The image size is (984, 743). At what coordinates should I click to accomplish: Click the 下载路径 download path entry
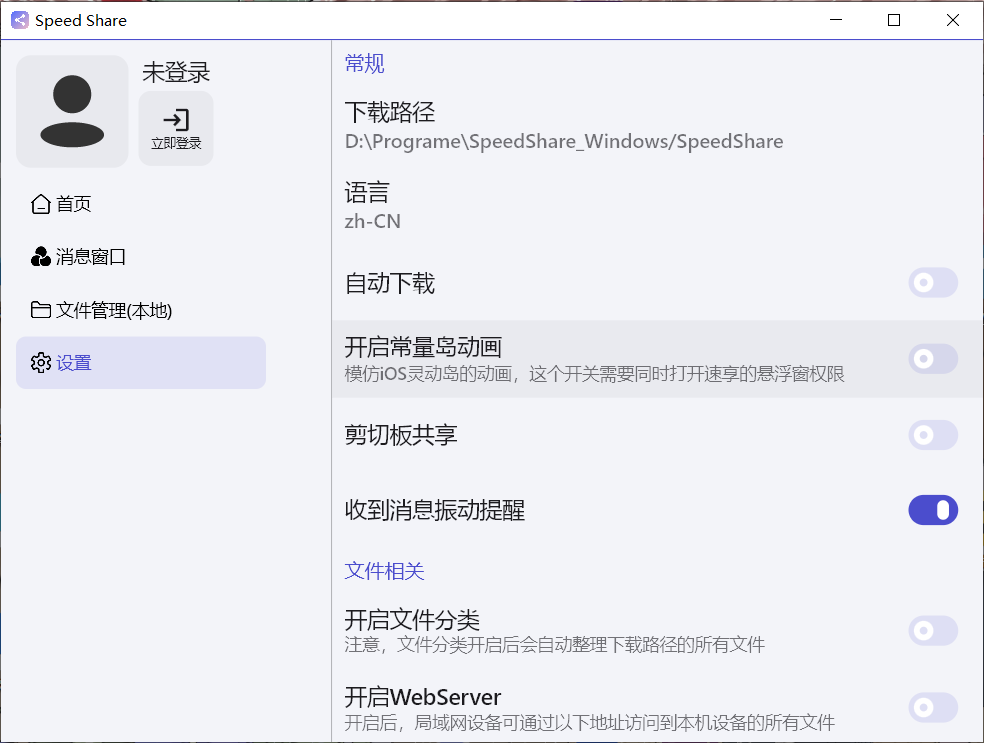(389, 112)
